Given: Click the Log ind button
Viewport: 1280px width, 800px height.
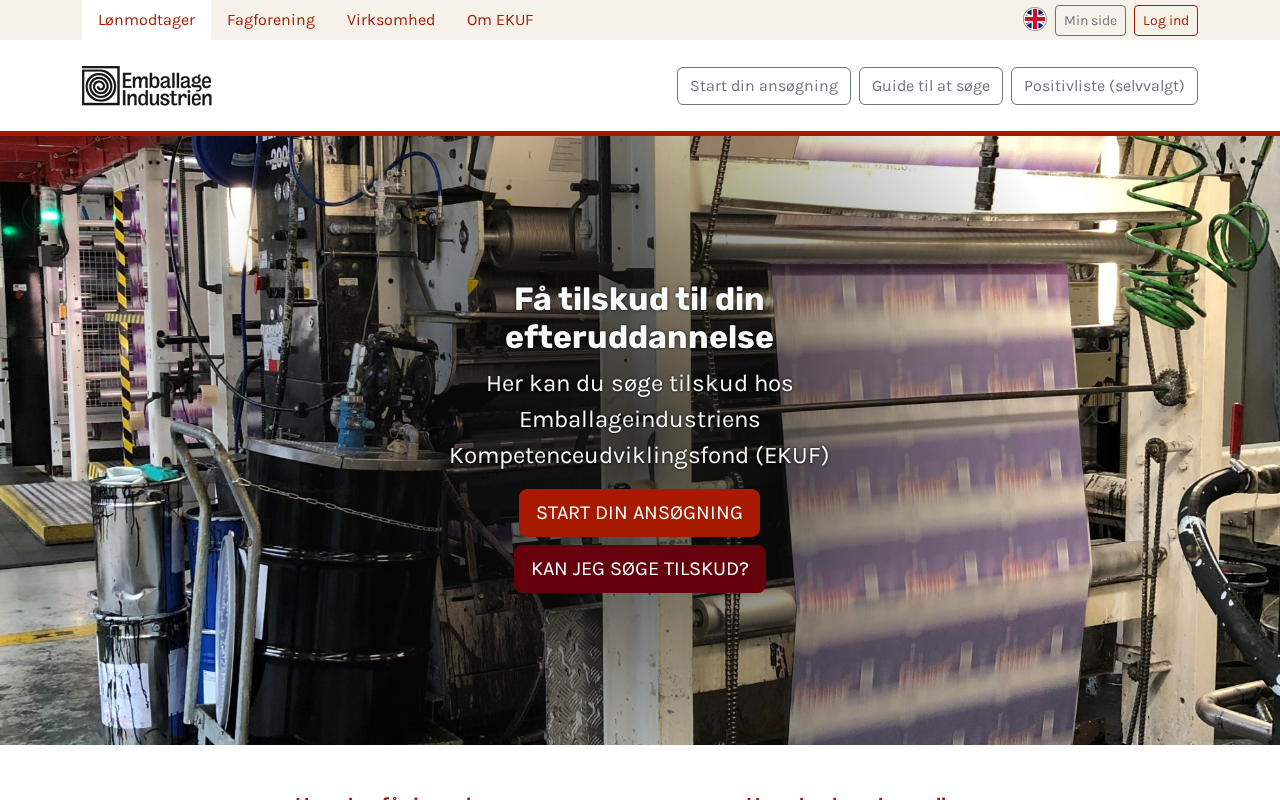Looking at the screenshot, I should pyautogui.click(x=1166, y=20).
